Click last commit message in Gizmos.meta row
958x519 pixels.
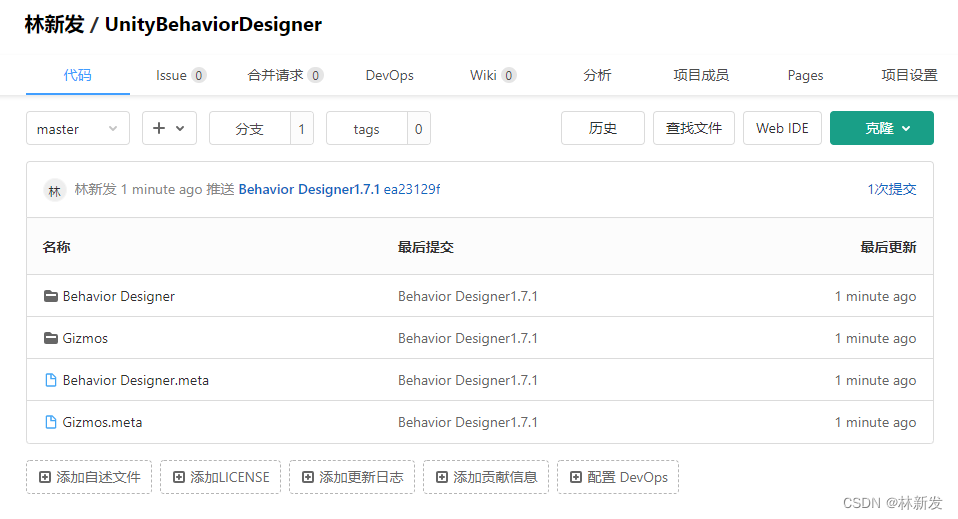click(468, 422)
